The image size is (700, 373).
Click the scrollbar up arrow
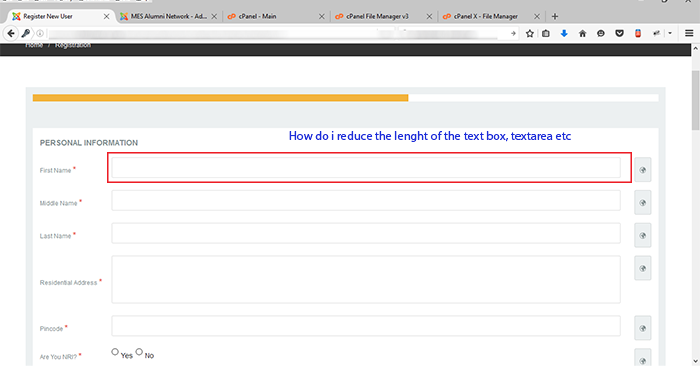pyautogui.click(x=696, y=48)
